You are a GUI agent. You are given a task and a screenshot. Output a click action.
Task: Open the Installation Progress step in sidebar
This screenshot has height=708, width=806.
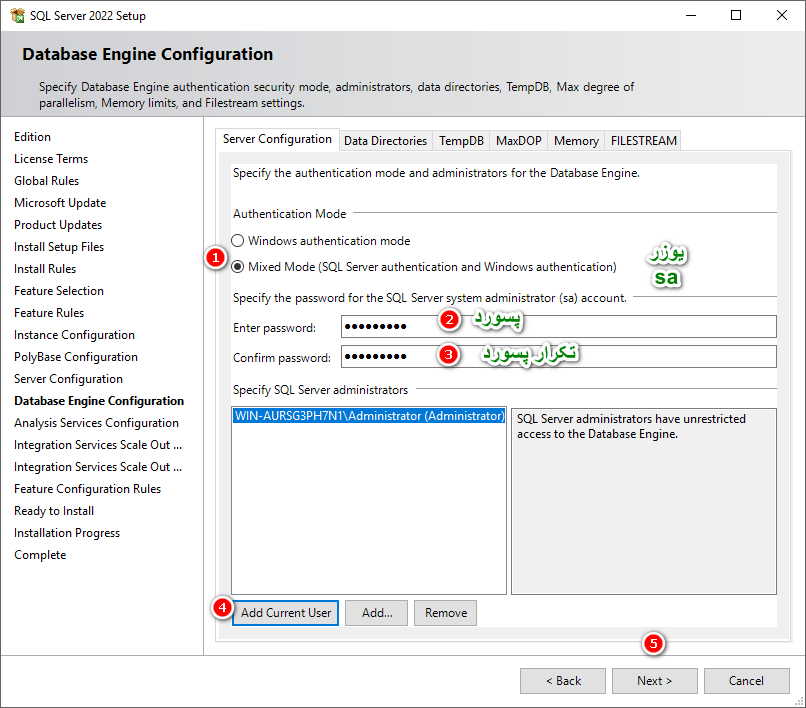coord(67,532)
